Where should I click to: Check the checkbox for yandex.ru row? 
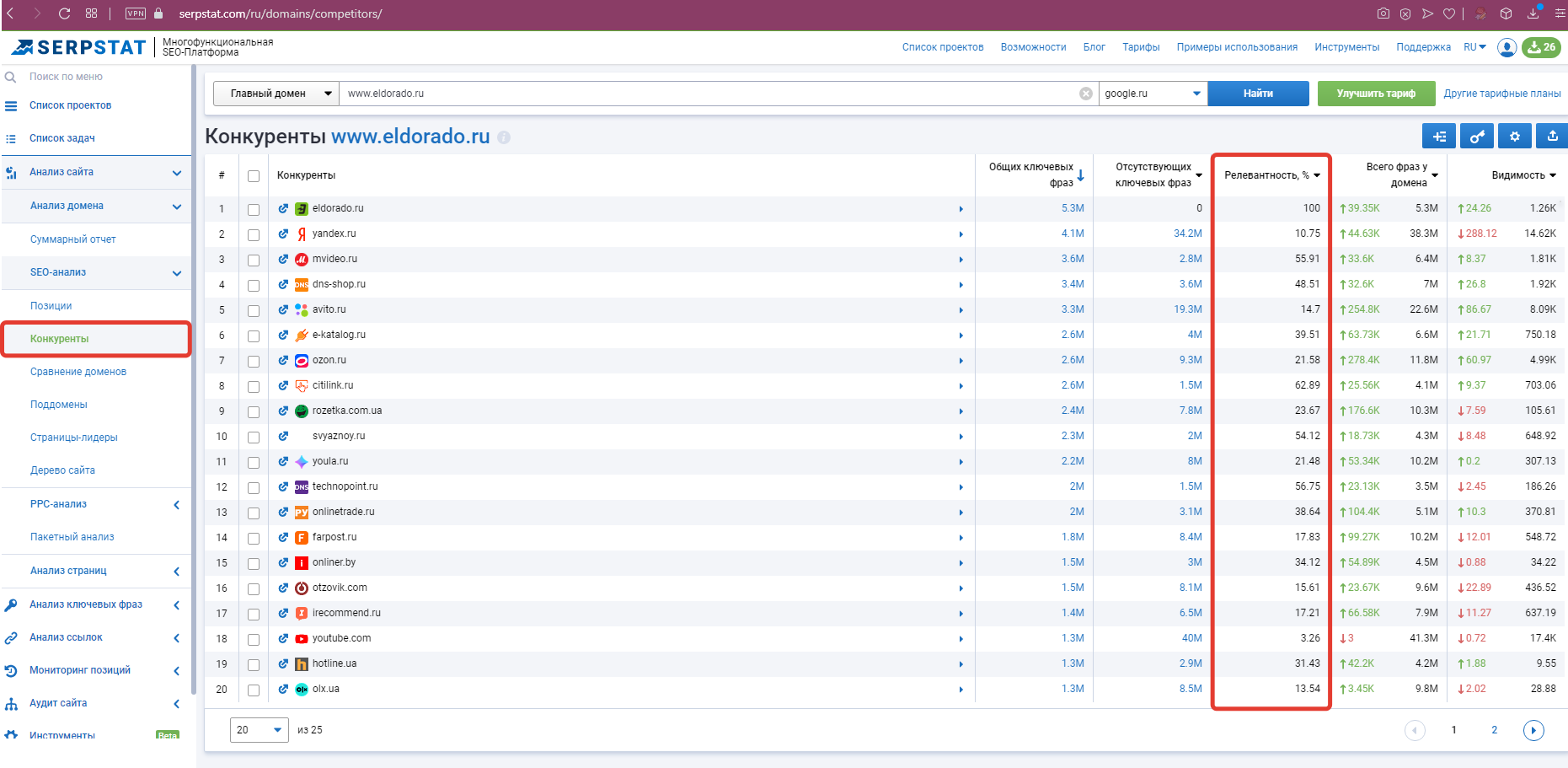pos(254,235)
